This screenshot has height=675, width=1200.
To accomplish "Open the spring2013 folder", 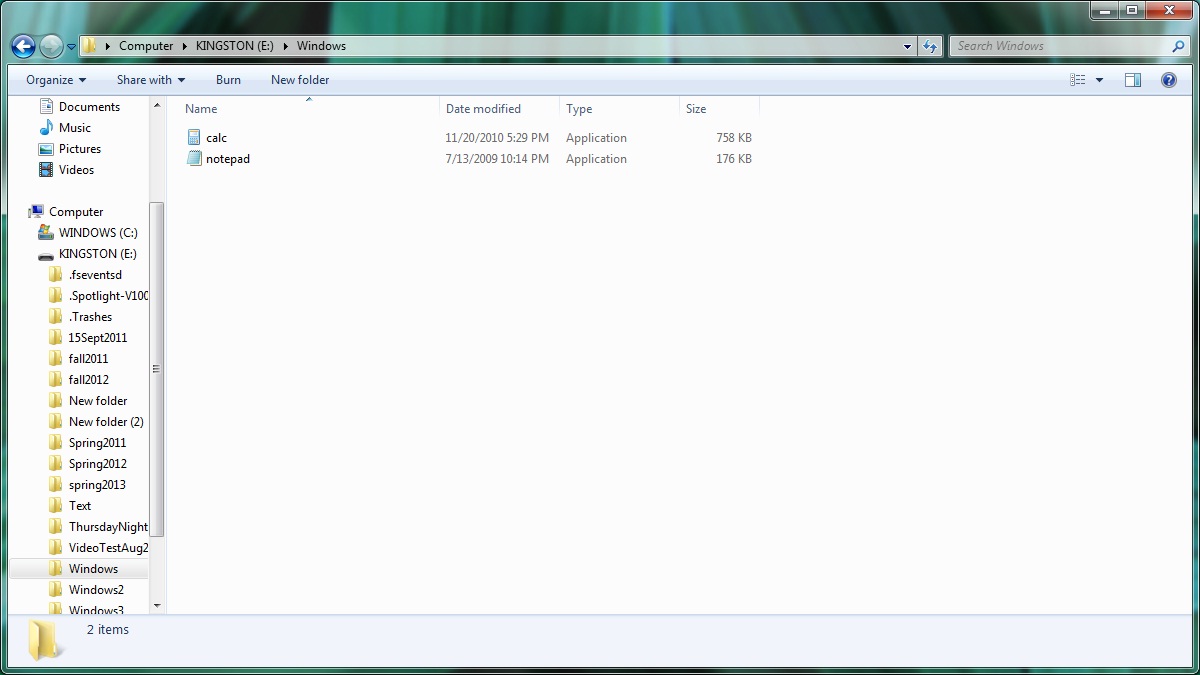I will click(97, 485).
